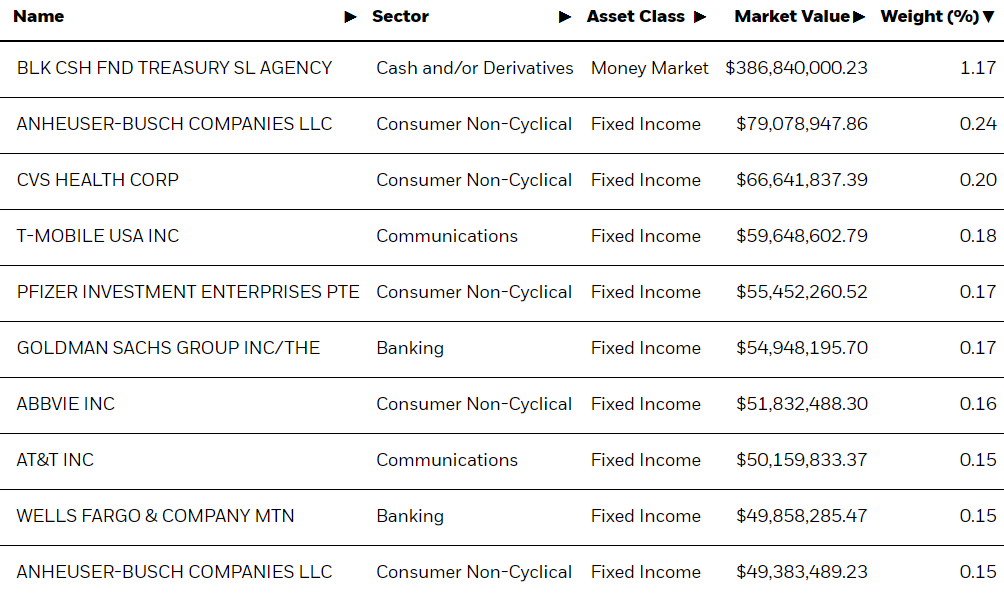Select GOLDMAN SACHS GROUP INC/THE name
The width and height of the screenshot is (1004, 595).
tap(168, 348)
